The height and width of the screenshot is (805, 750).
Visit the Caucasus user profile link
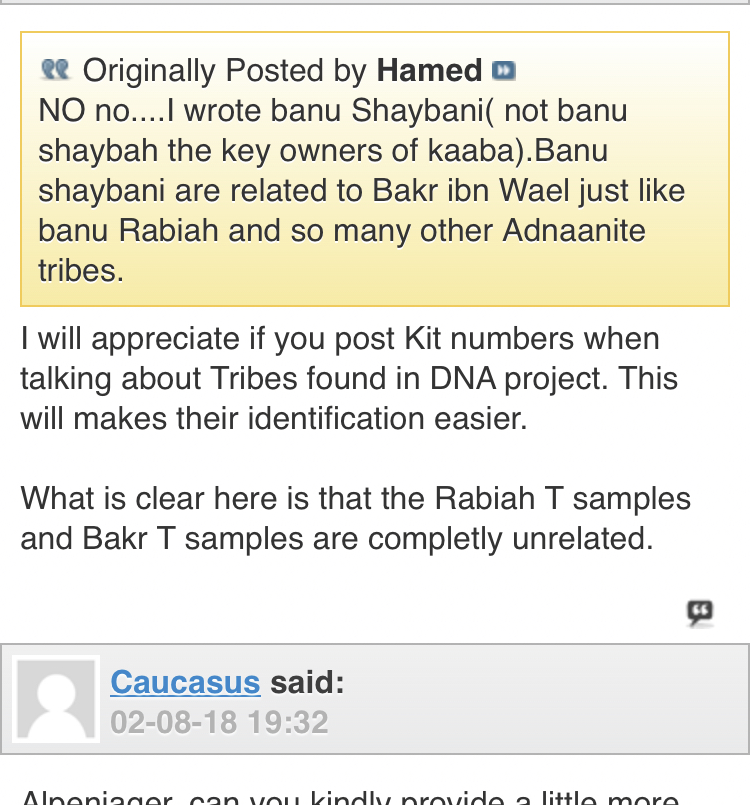185,682
